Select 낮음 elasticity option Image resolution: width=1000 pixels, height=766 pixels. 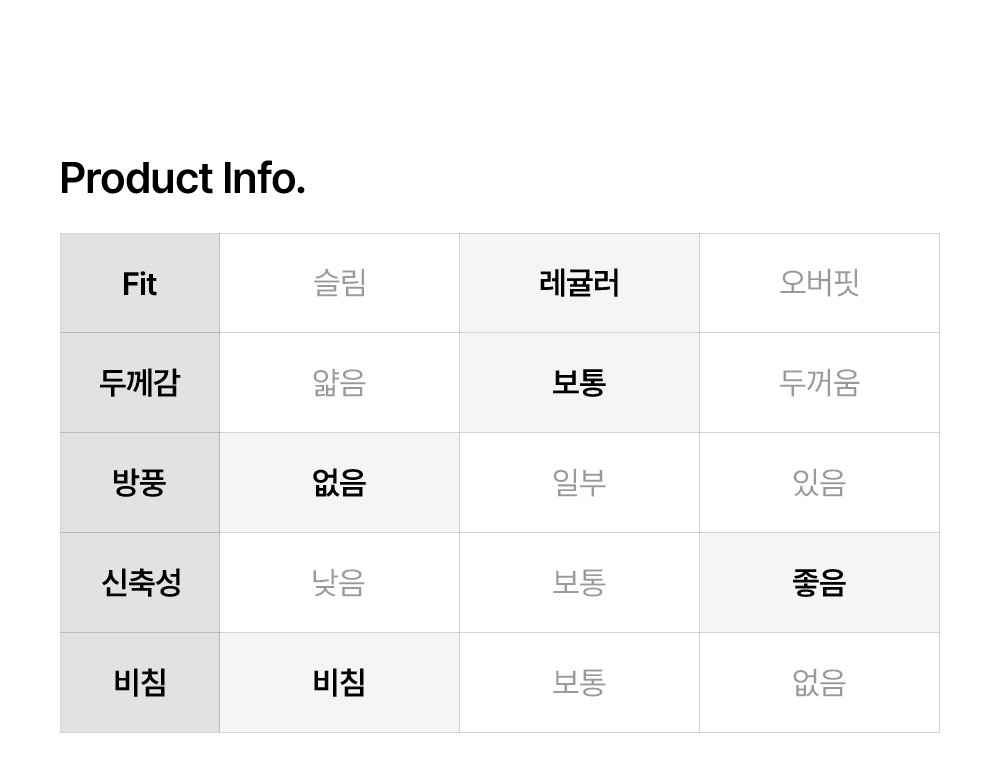pos(340,583)
